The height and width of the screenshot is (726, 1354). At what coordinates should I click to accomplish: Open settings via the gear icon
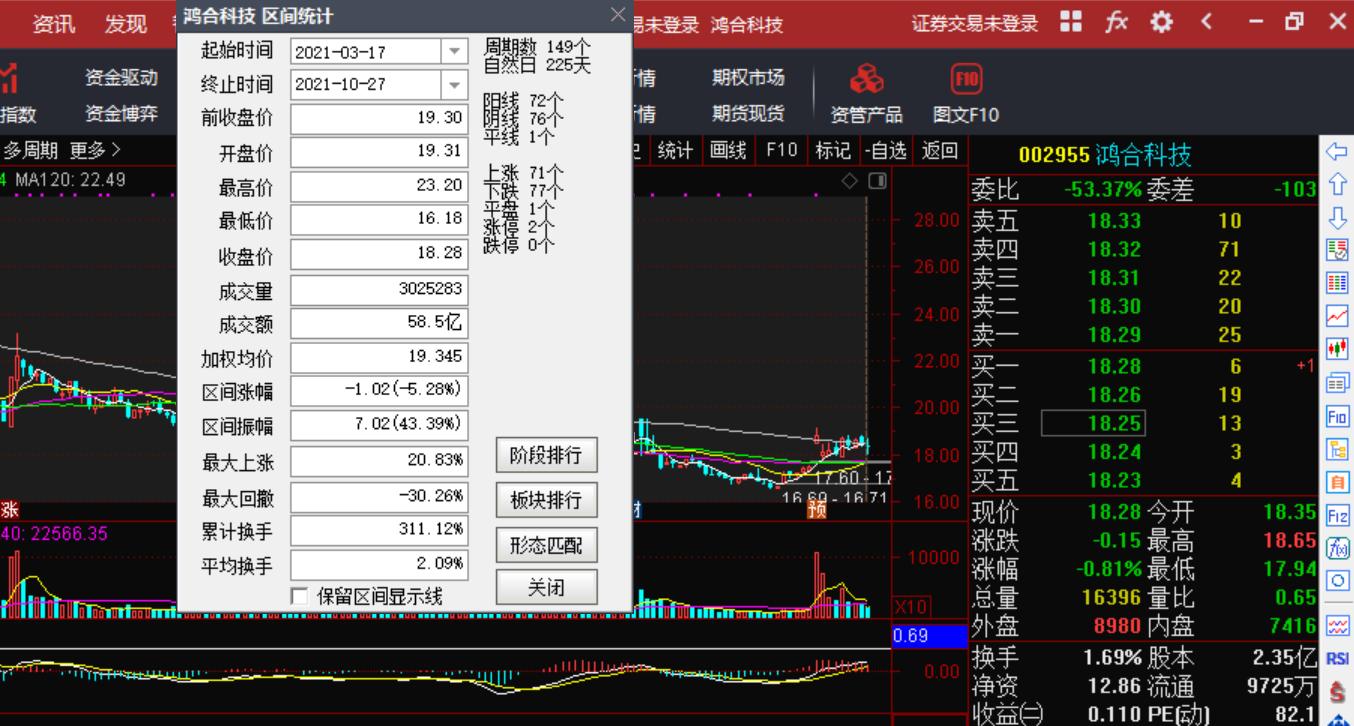click(x=1162, y=23)
